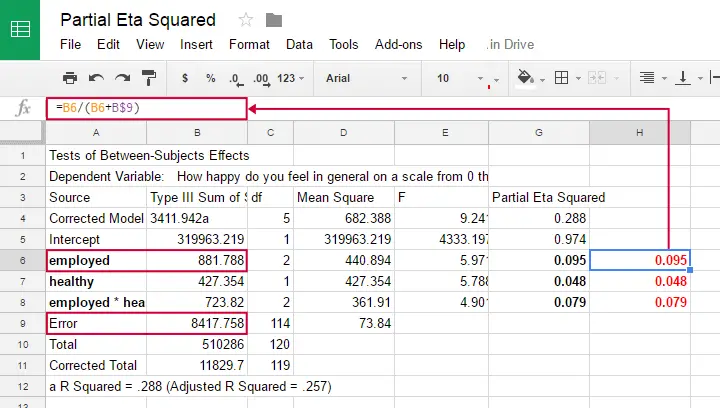The image size is (720, 408).
Task: Click the select-all corner box
Action: click(x=22, y=133)
